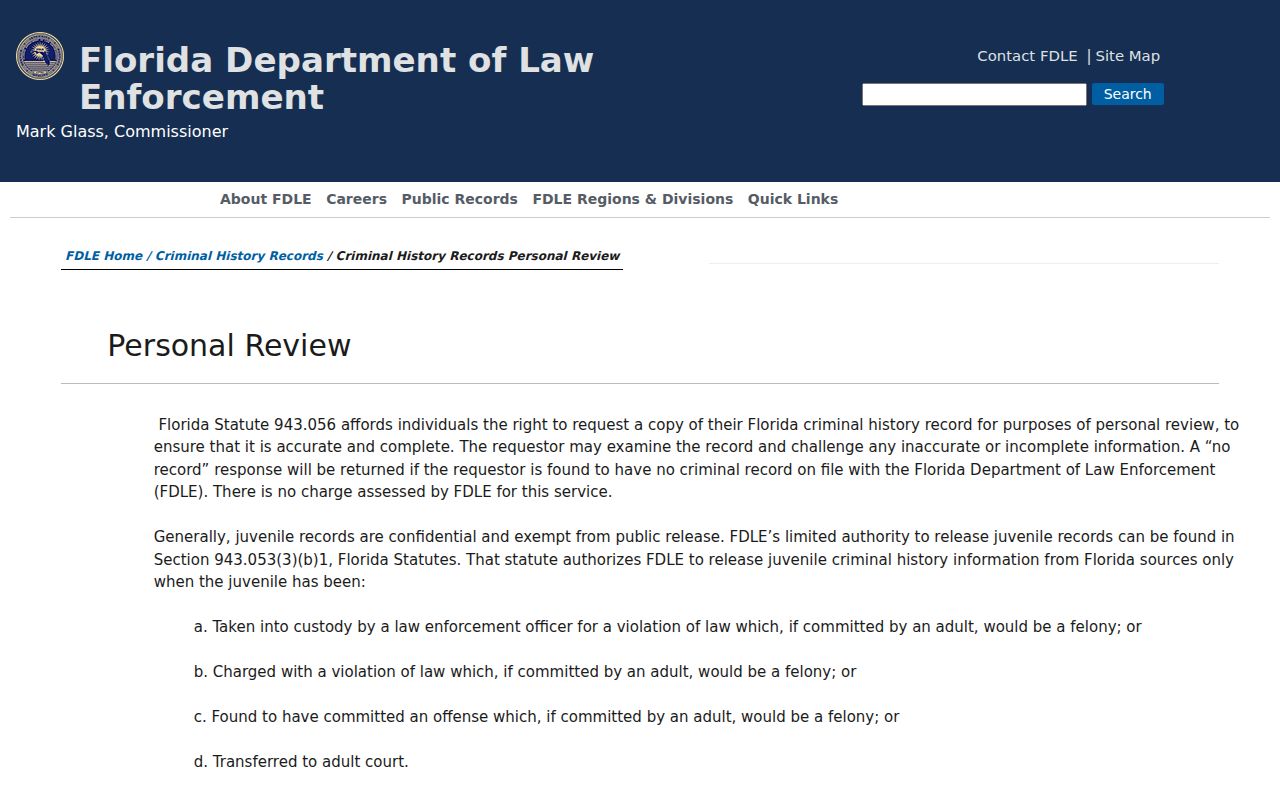Go to Criminal History Records breadcrumb
This screenshot has width=1280, height=800.
click(239, 256)
